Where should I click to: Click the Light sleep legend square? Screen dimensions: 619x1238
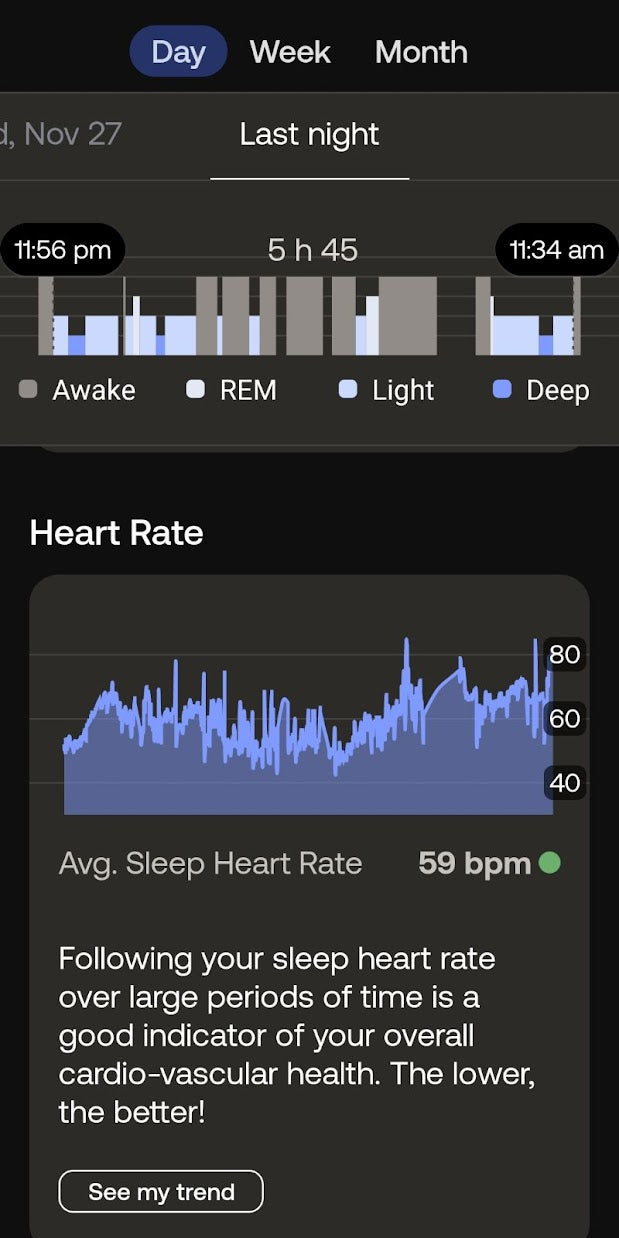(348, 390)
